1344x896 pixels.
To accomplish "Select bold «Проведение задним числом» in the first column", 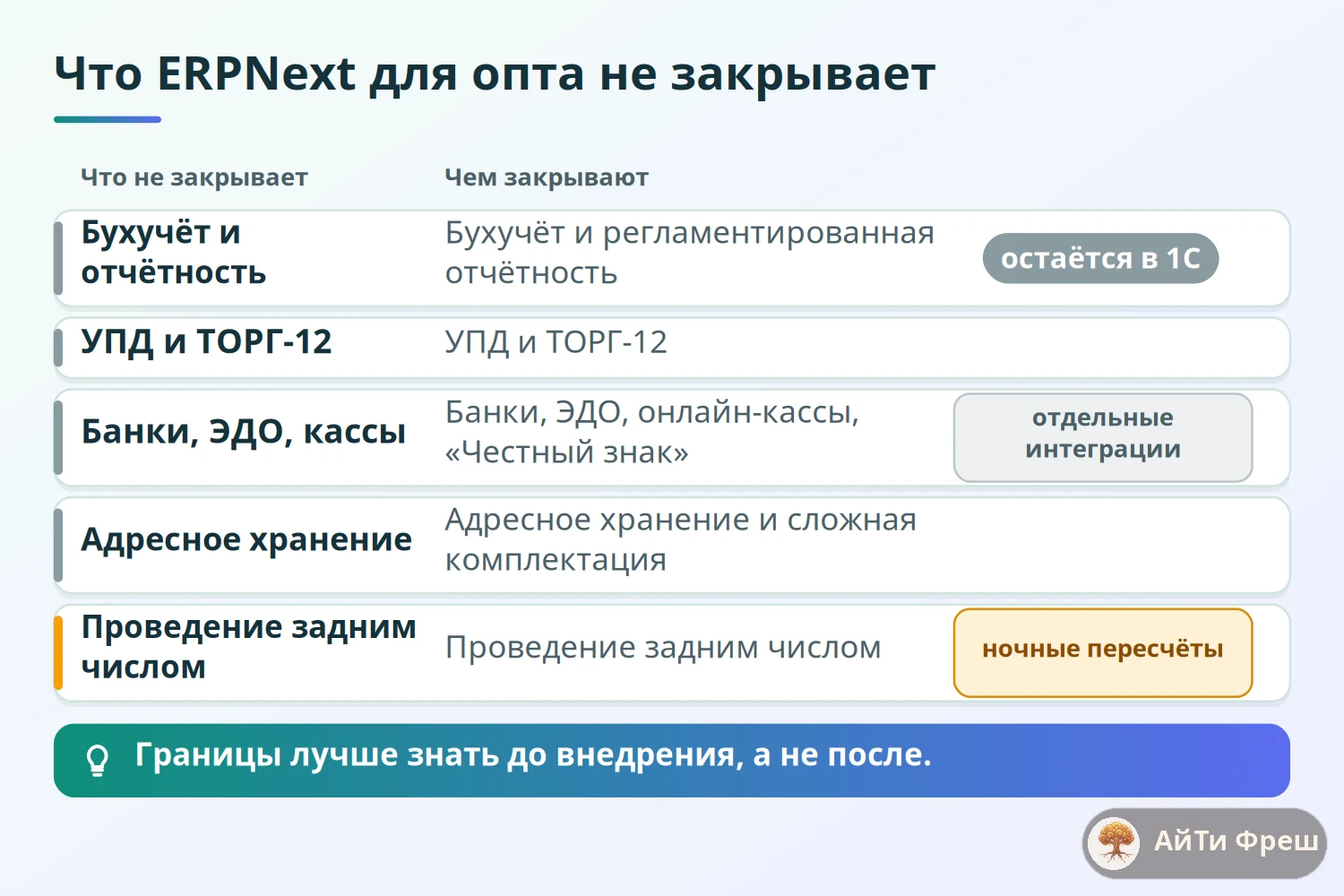I will tap(249, 647).
